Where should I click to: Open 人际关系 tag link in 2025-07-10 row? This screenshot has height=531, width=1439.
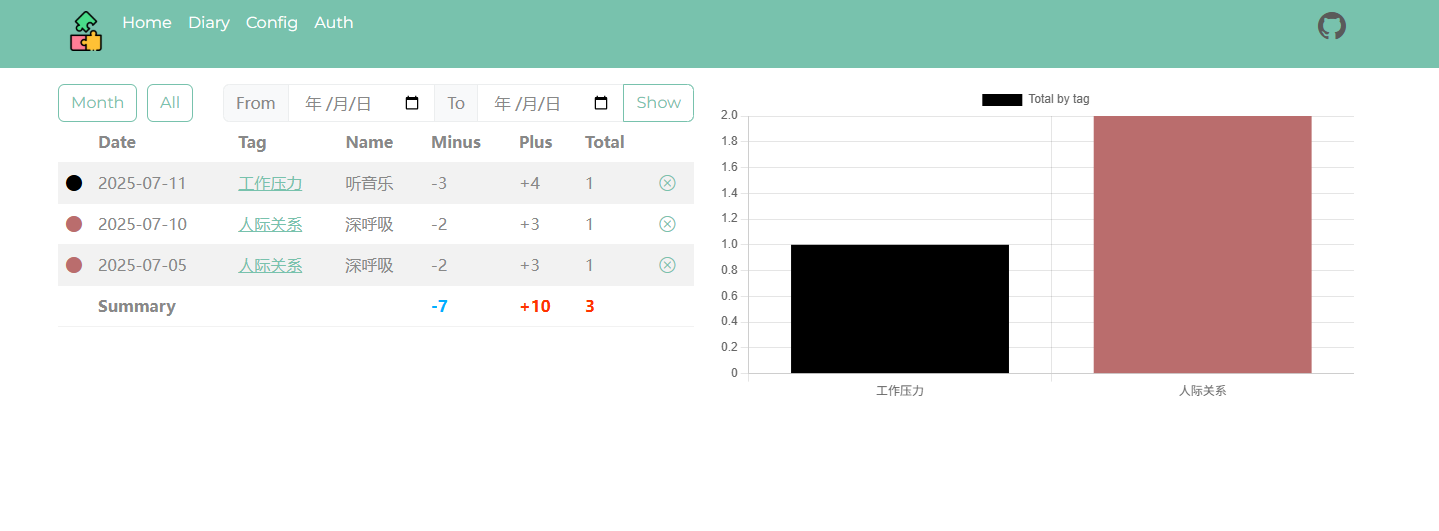[x=270, y=225]
